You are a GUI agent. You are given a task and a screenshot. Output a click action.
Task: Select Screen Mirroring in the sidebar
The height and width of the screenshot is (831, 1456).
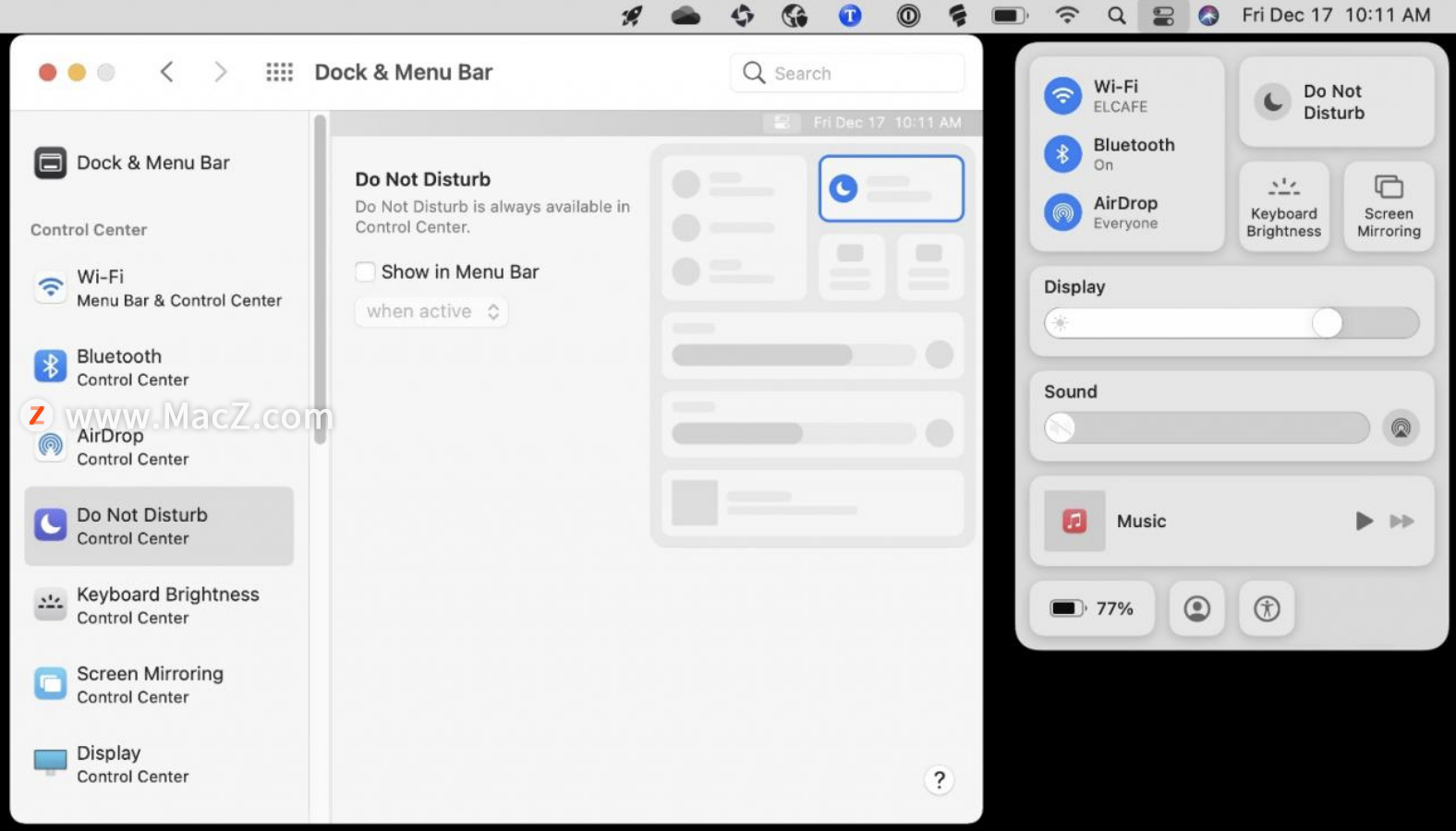coord(159,685)
